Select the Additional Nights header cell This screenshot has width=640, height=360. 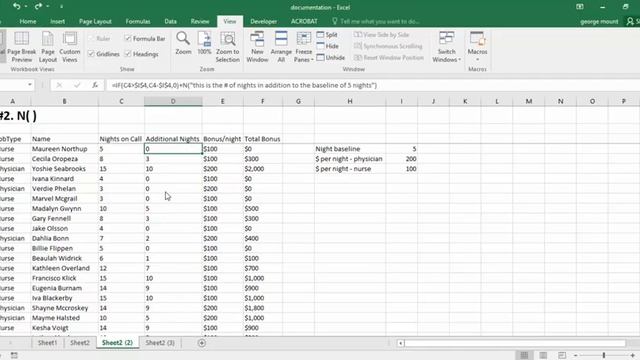[173, 139]
